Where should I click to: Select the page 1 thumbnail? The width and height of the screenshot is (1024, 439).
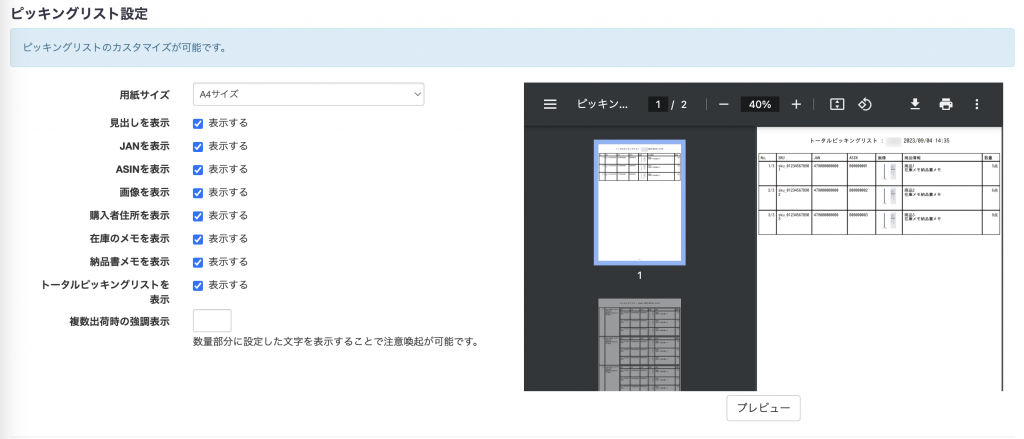(639, 202)
